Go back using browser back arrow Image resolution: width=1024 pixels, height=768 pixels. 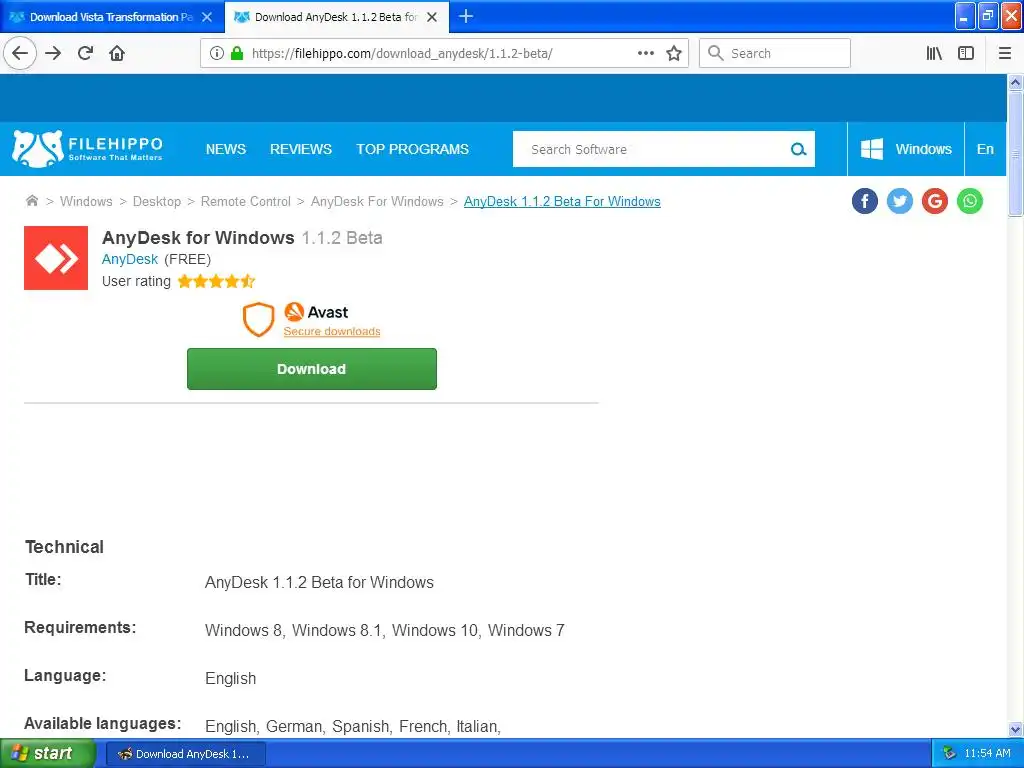(20, 53)
